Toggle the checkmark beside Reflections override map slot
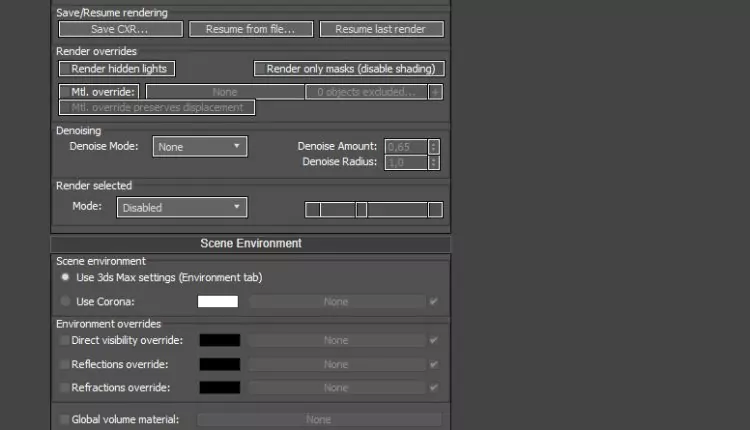Screen dimensions: 750x430 pyautogui.click(x=433, y=364)
